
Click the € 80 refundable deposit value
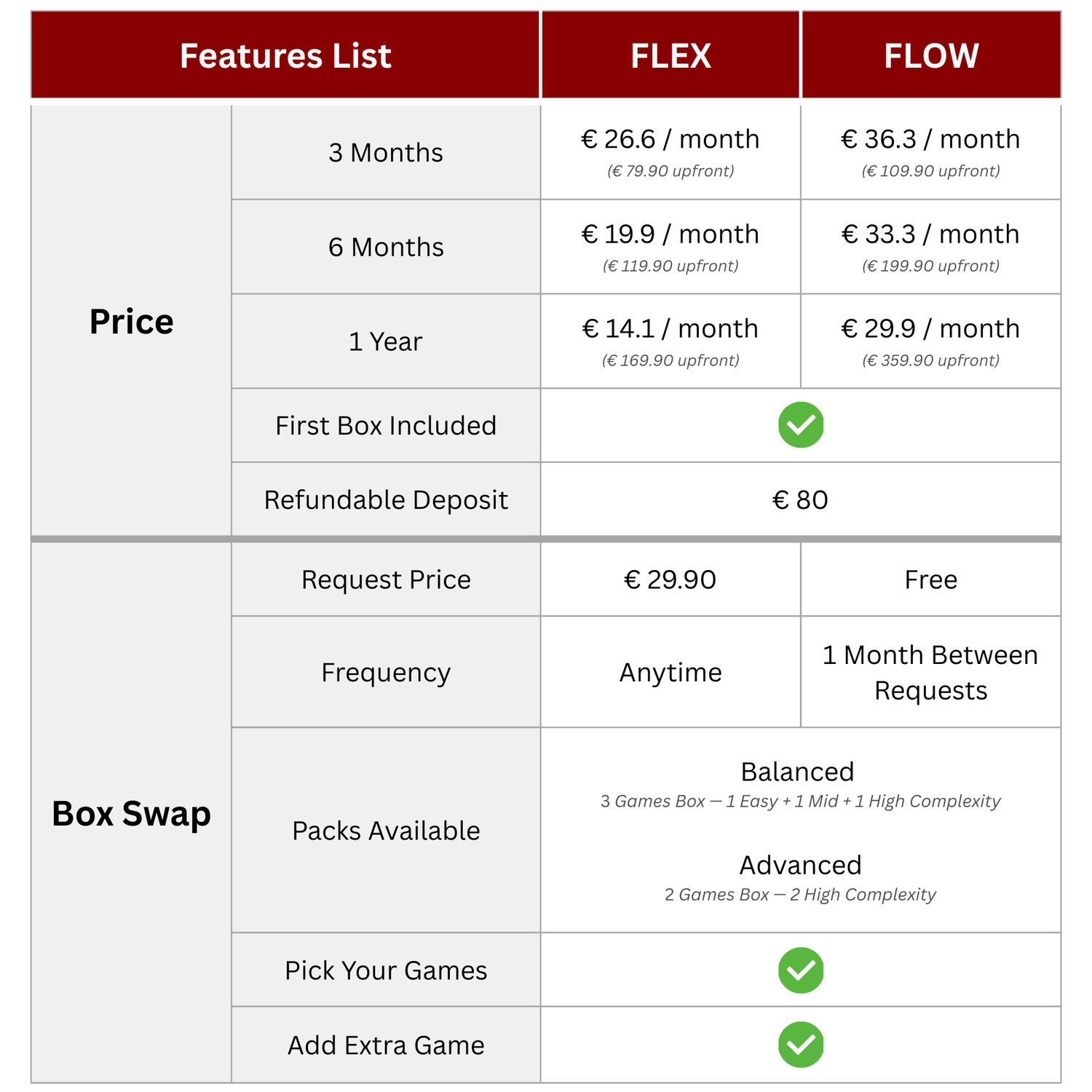(800, 500)
